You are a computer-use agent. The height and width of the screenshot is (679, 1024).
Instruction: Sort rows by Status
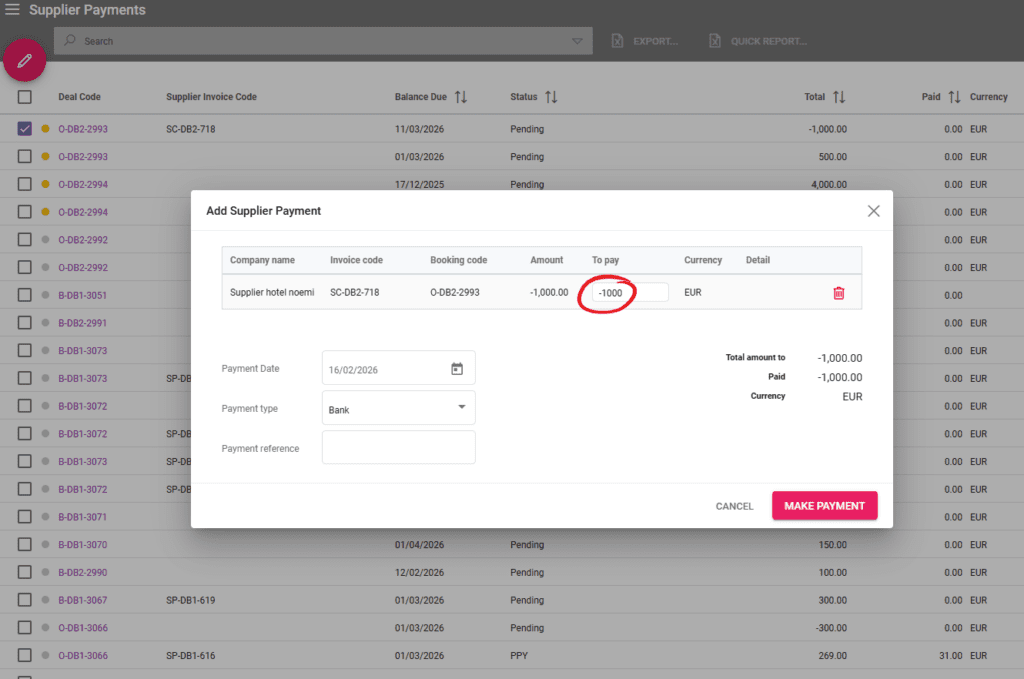[x=554, y=96]
